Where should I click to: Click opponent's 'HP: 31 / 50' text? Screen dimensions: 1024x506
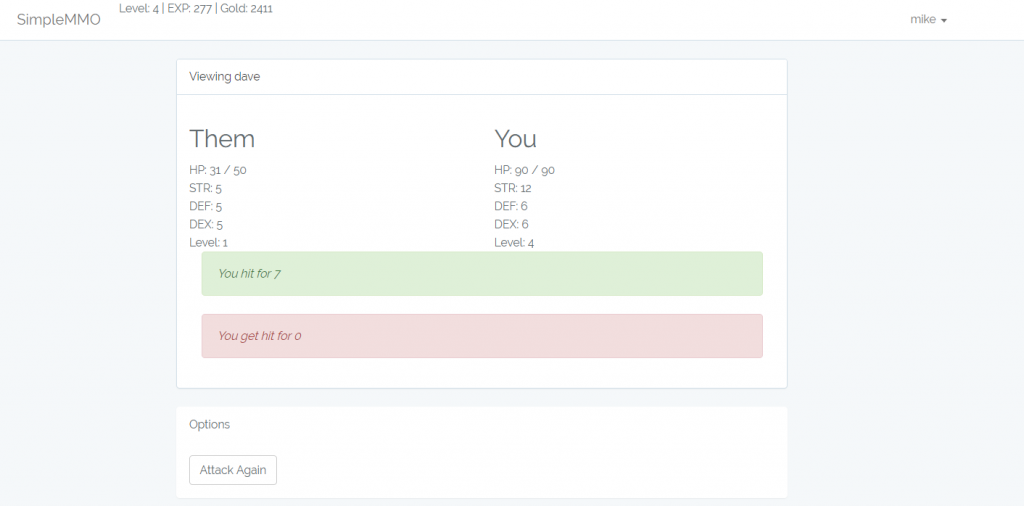click(218, 170)
